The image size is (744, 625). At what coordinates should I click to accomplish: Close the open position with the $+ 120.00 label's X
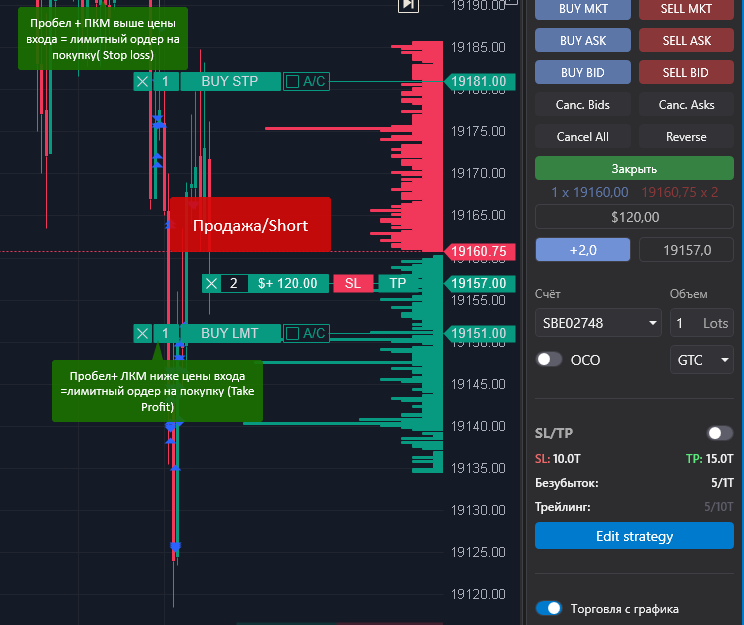click(211, 283)
